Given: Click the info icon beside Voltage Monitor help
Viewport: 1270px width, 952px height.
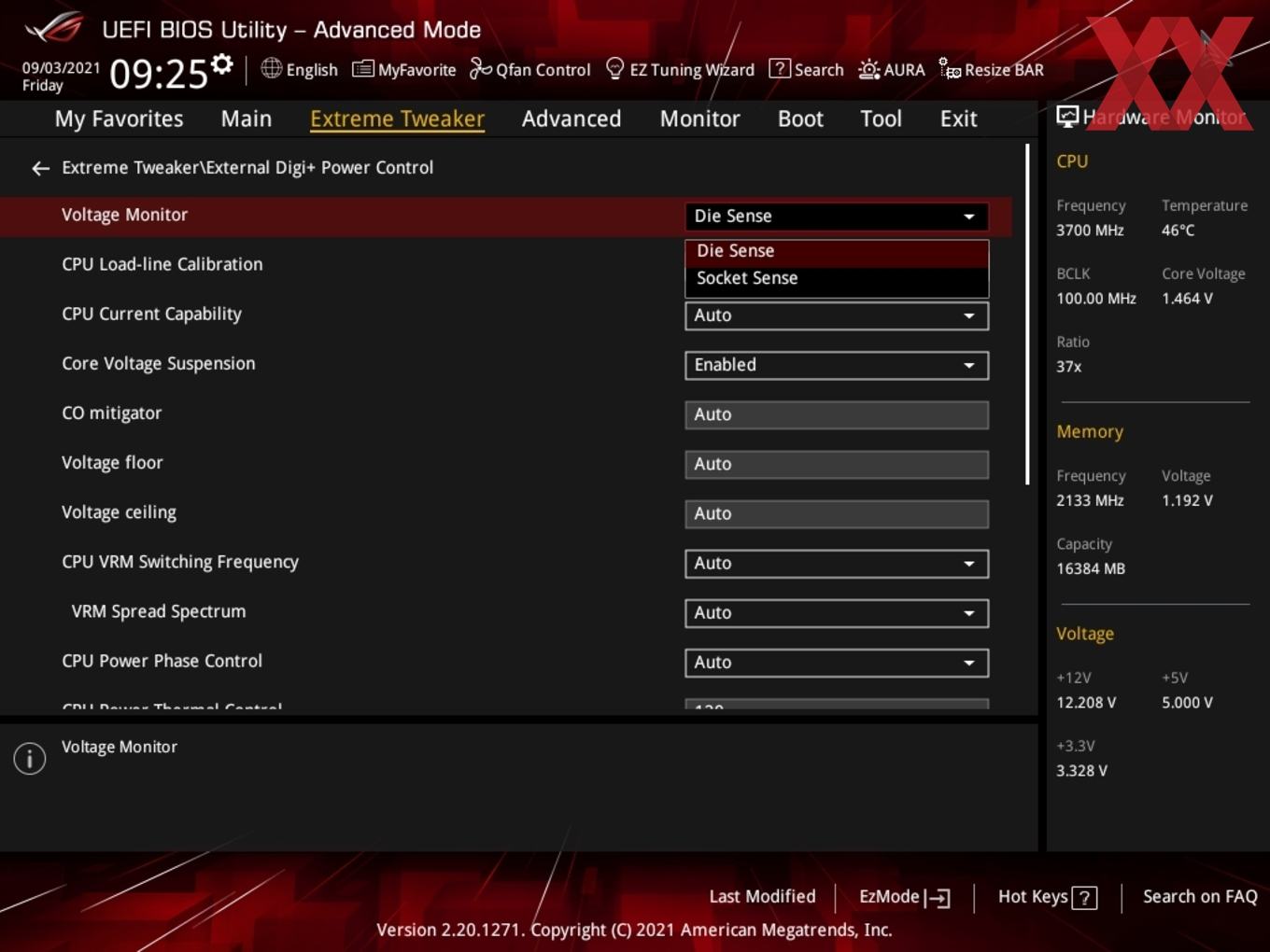Looking at the screenshot, I should (30, 759).
